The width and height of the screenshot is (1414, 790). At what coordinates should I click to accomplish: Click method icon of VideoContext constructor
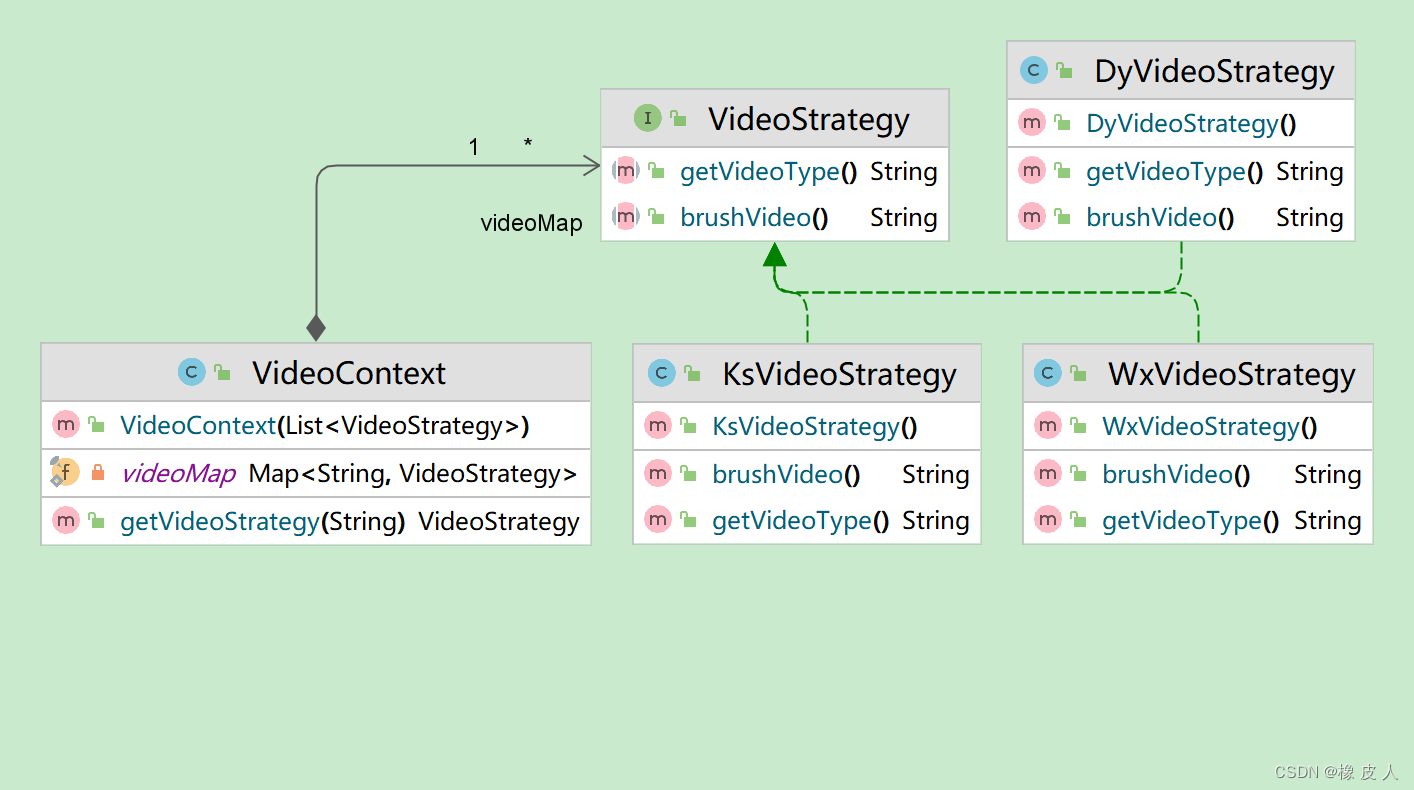65,425
